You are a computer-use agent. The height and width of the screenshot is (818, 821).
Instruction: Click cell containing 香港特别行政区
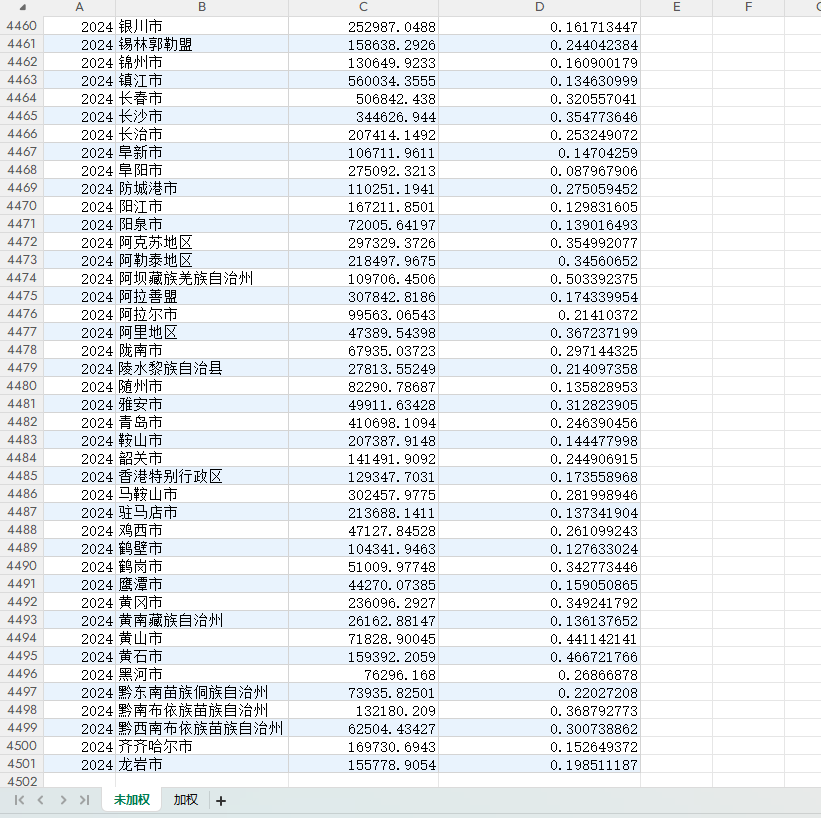pos(202,476)
